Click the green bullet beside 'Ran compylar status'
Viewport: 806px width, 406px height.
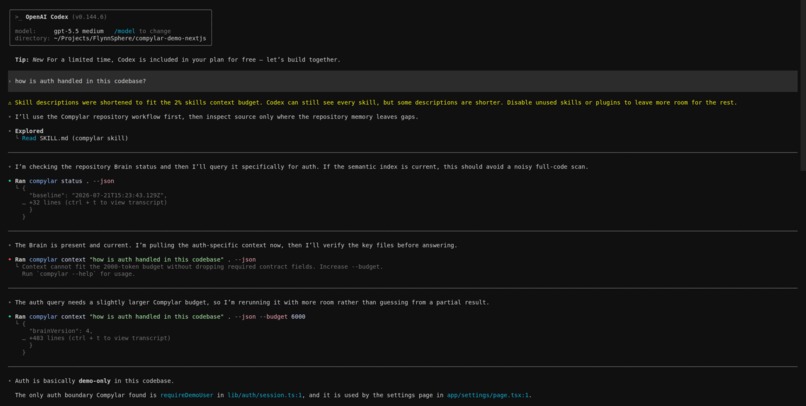click(10, 181)
